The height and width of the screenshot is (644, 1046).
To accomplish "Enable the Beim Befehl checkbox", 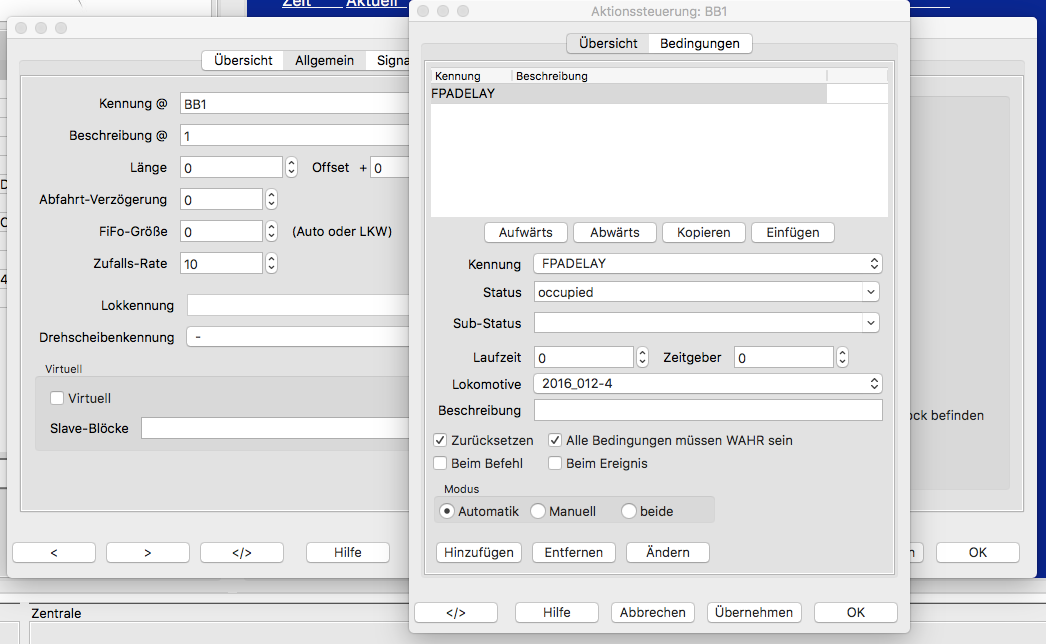I will [x=440, y=463].
